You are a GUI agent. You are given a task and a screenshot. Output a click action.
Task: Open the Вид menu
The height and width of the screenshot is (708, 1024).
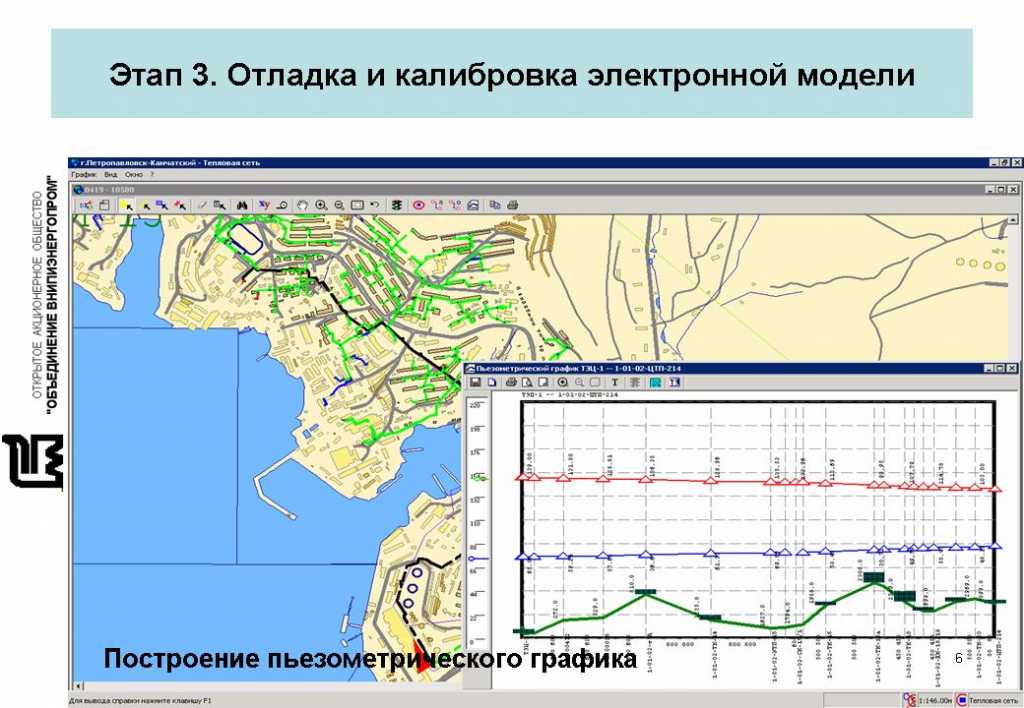(x=111, y=174)
